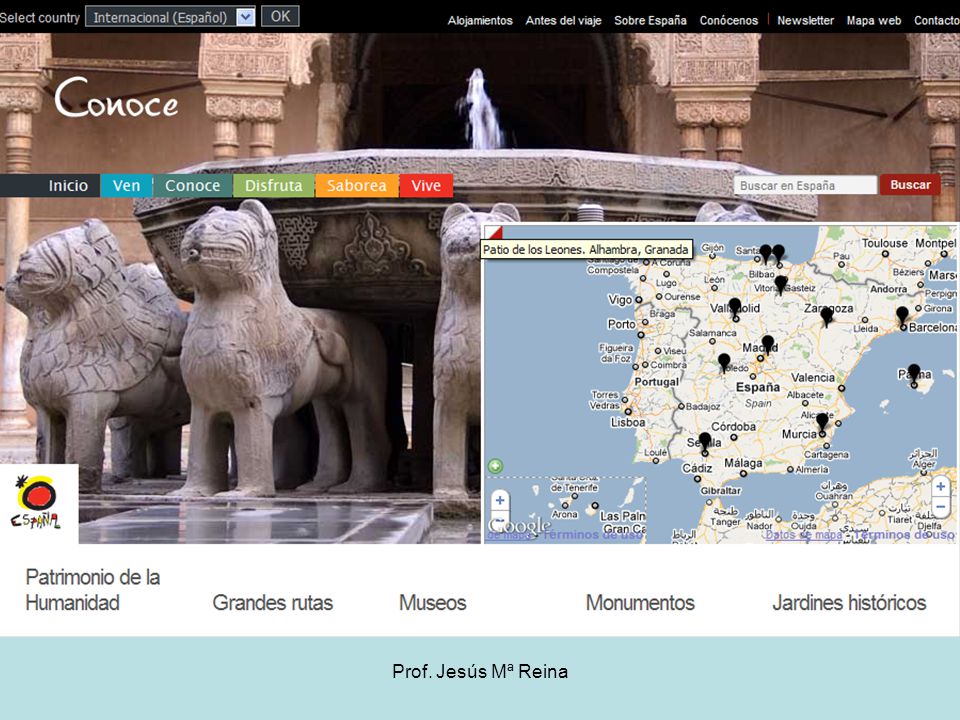Click the map pin at Sevilla
Image resolution: width=960 pixels, height=720 pixels.
(705, 441)
